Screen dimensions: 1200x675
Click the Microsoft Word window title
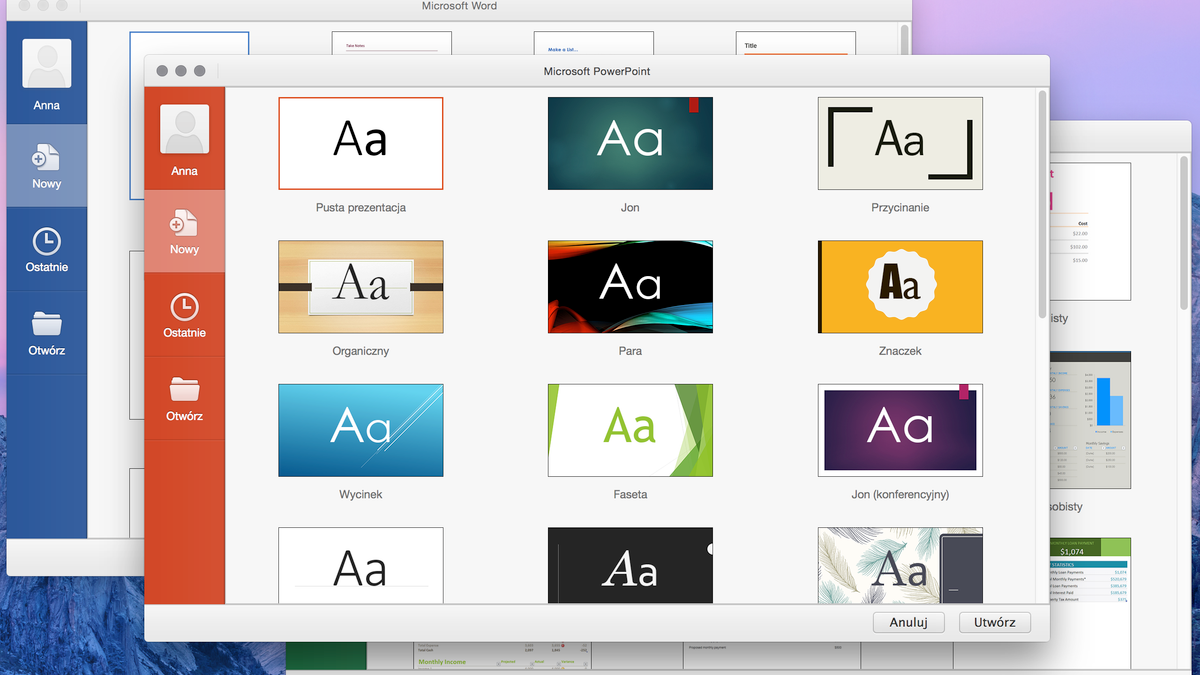pyautogui.click(x=460, y=6)
